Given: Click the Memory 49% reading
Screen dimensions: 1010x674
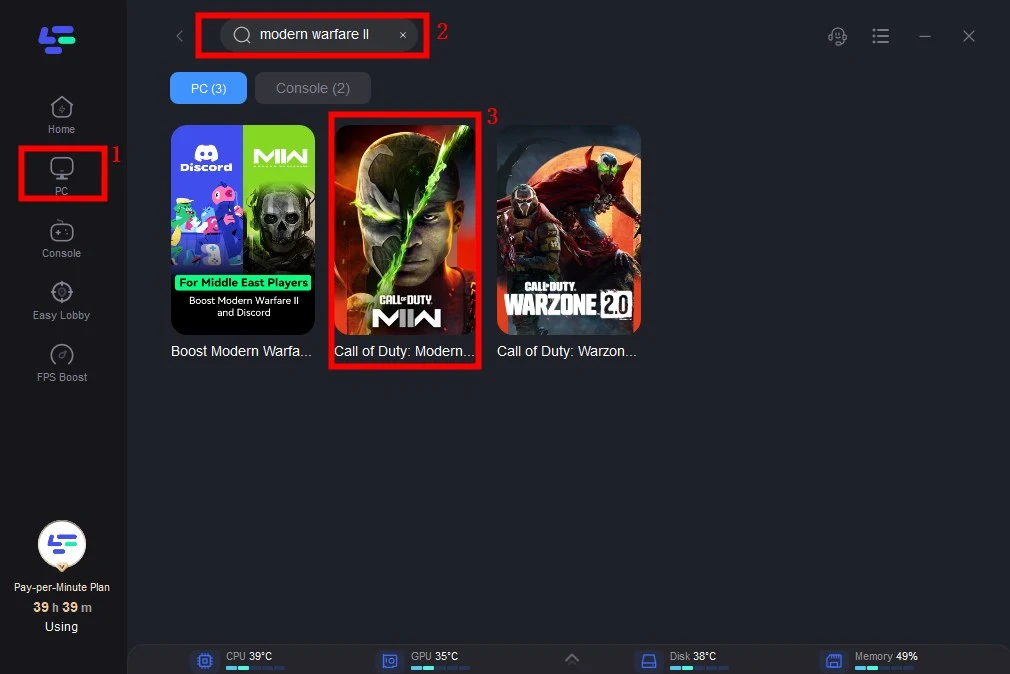Looking at the screenshot, I should pyautogui.click(x=886, y=656).
